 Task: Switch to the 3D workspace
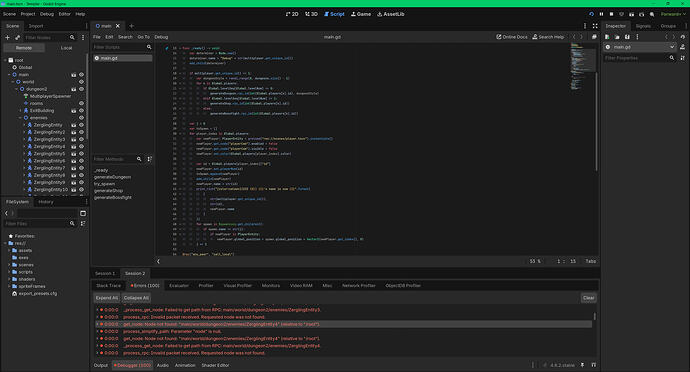[311, 14]
